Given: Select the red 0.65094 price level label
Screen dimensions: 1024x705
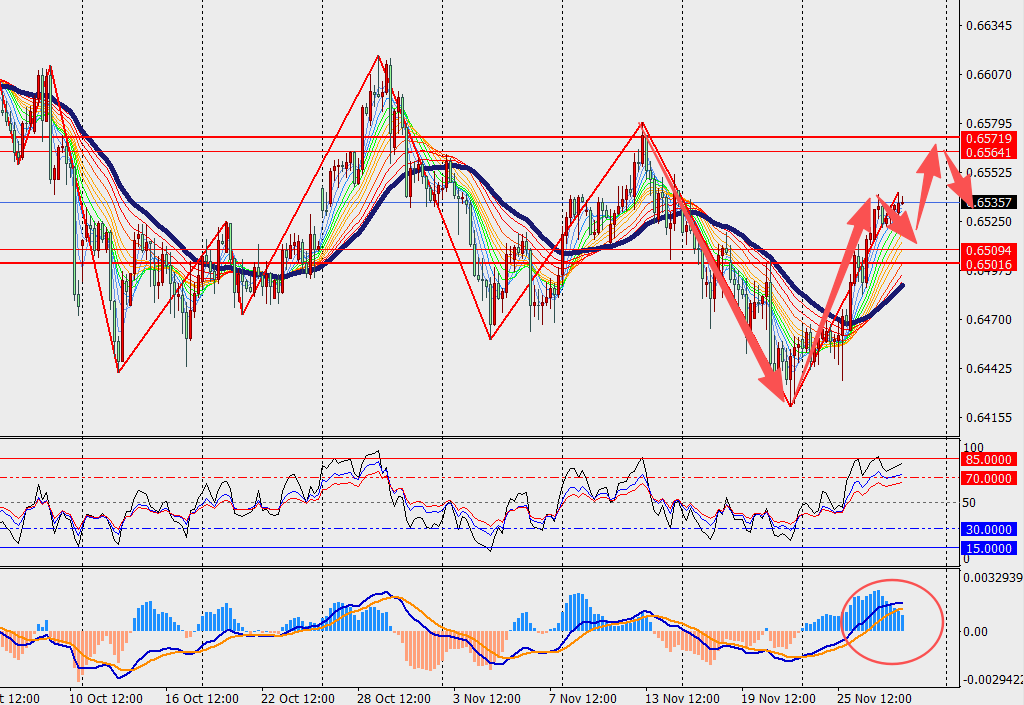Looking at the screenshot, I should coord(988,249).
